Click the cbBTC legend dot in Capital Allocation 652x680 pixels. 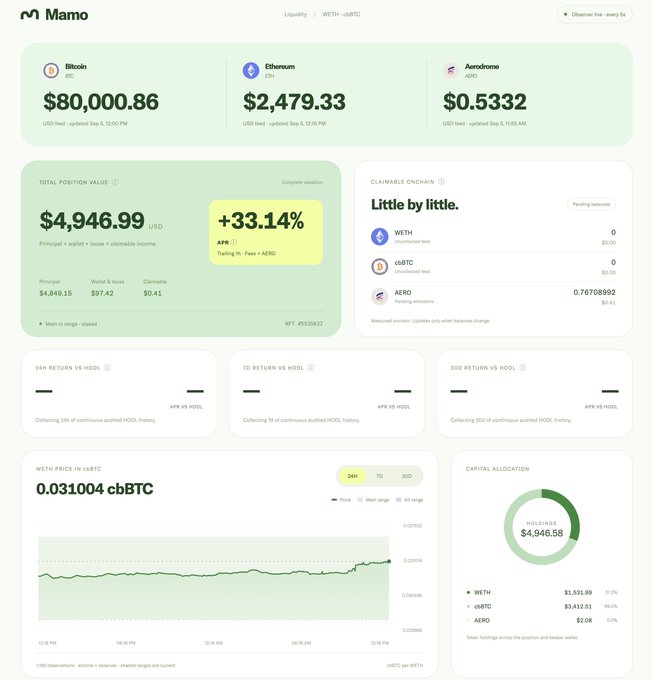pyautogui.click(x=468, y=606)
